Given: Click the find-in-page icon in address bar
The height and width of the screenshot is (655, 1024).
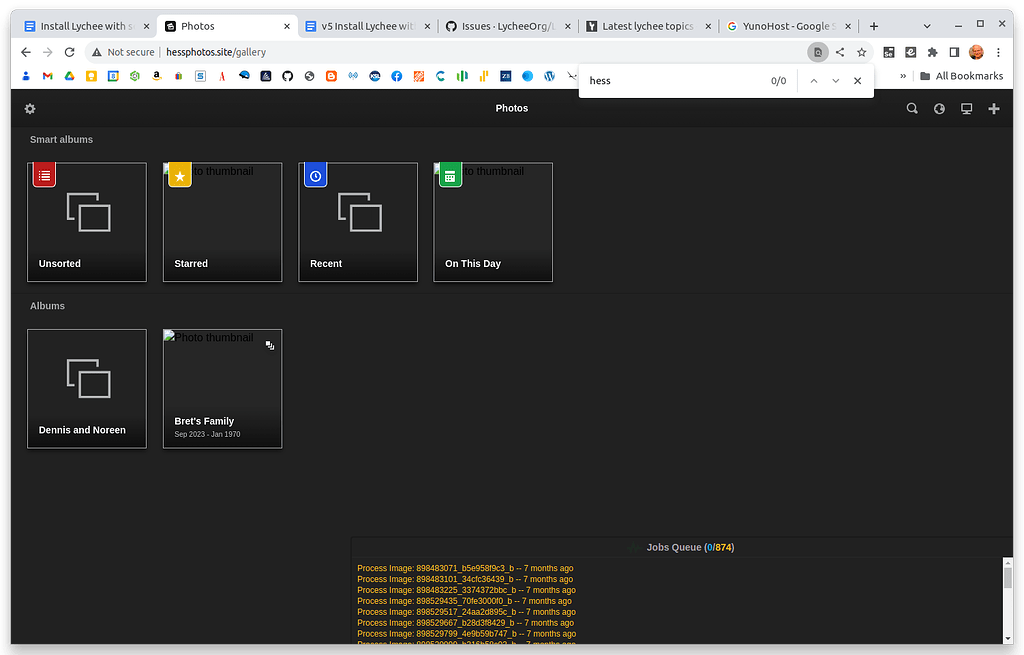Looking at the screenshot, I should coord(818,52).
